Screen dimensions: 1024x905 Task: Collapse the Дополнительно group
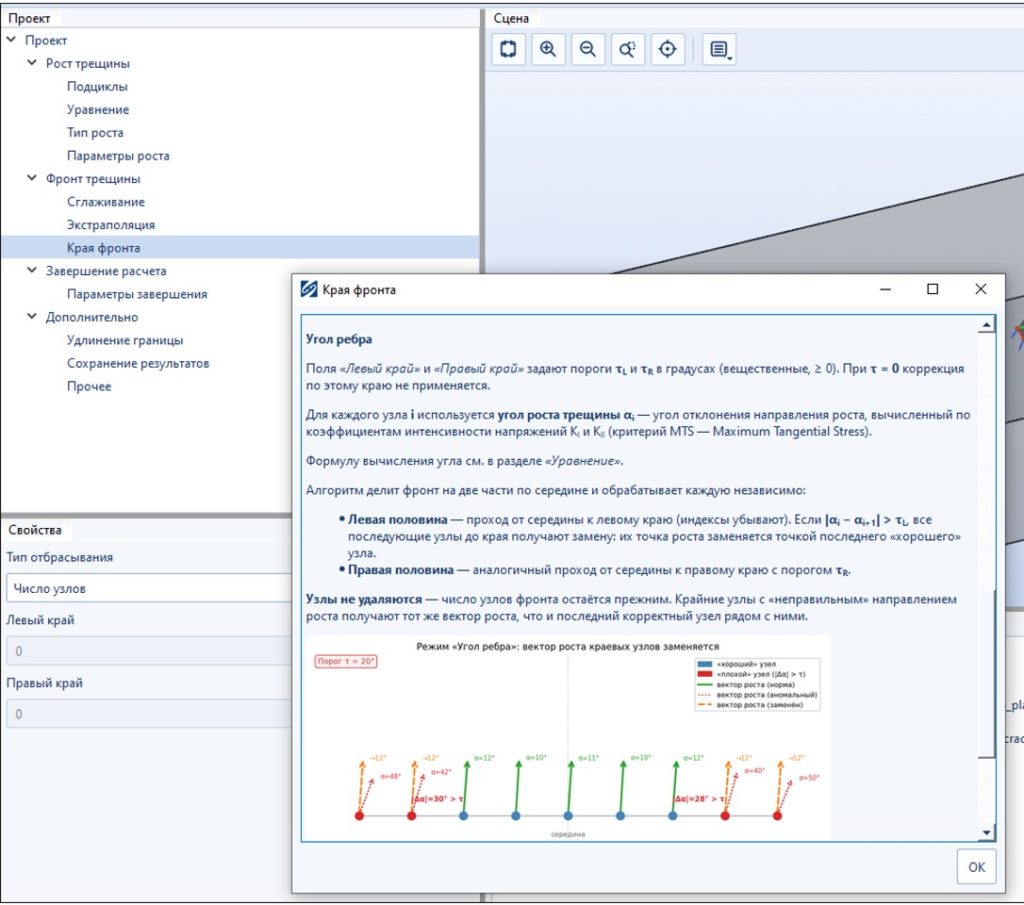32,317
